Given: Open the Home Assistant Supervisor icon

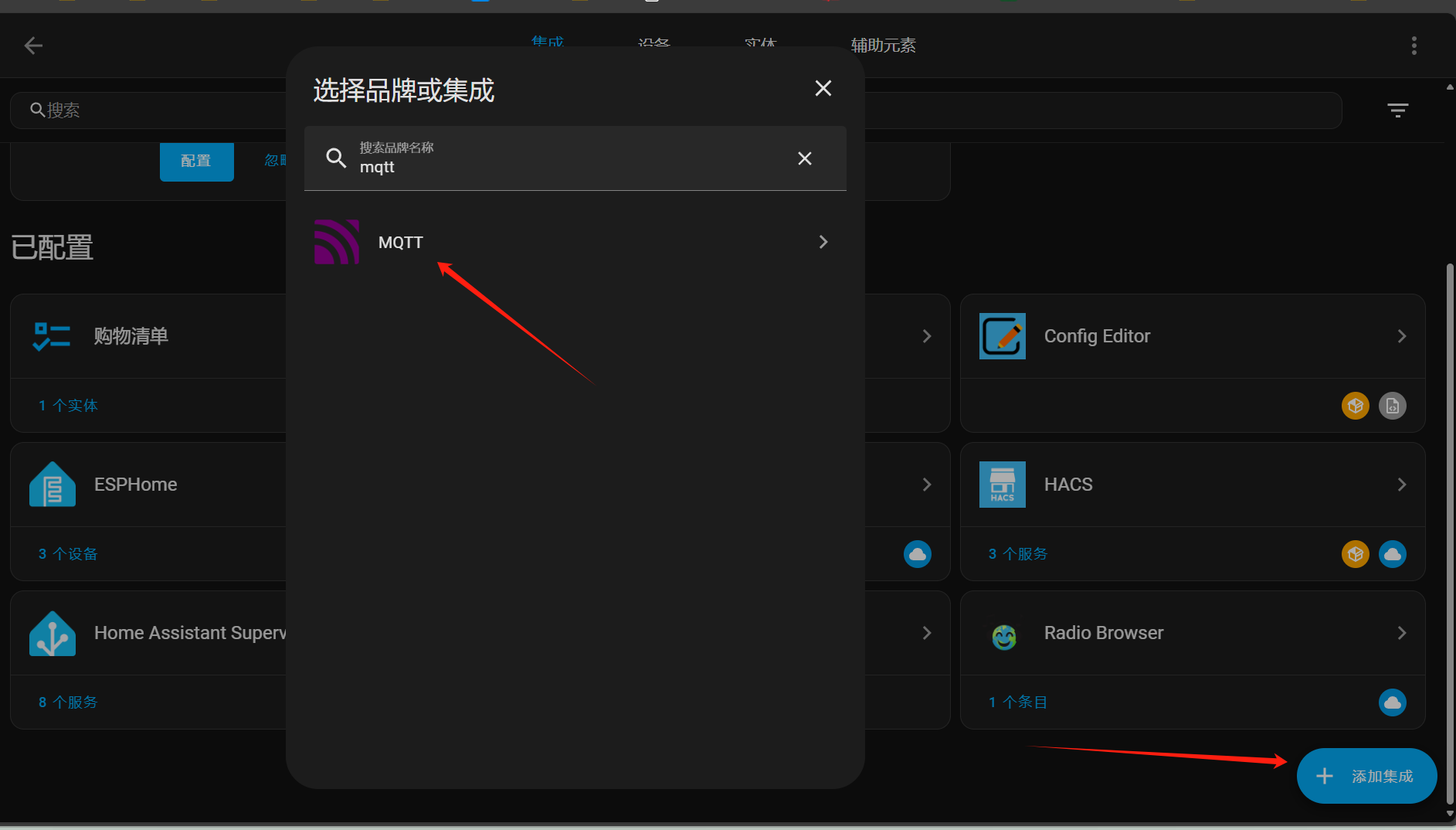Looking at the screenshot, I should [52, 633].
